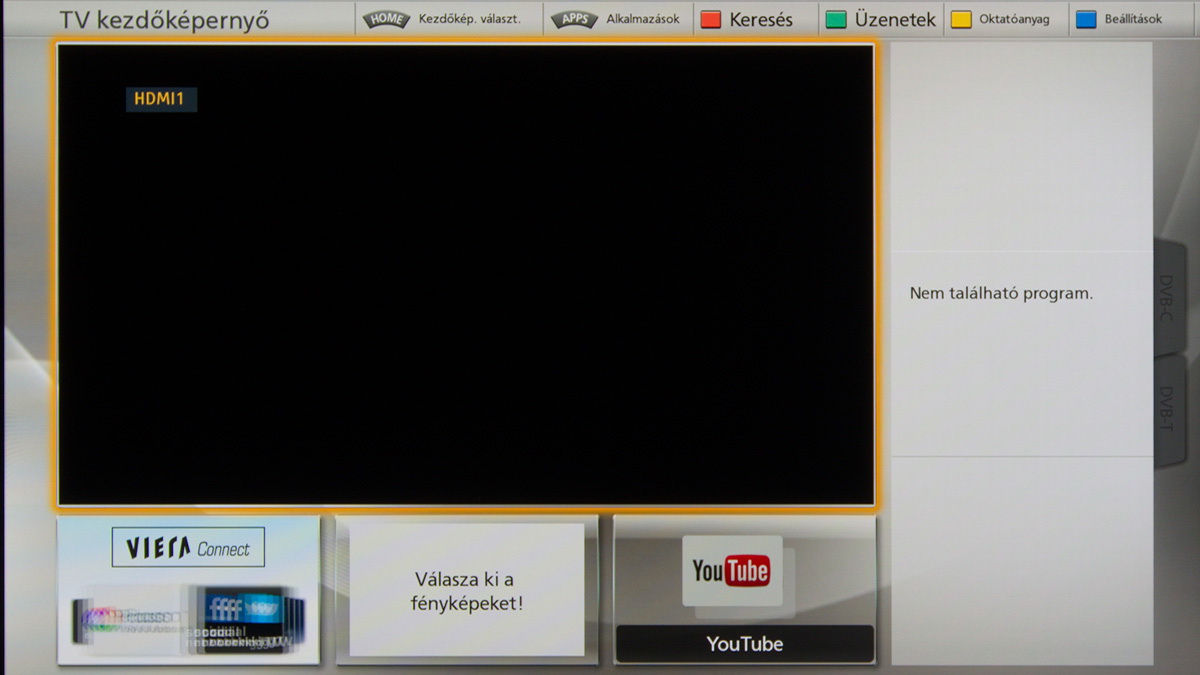Image resolution: width=1200 pixels, height=675 pixels.
Task: Select the black TV preview window
Action: pos(466,300)
